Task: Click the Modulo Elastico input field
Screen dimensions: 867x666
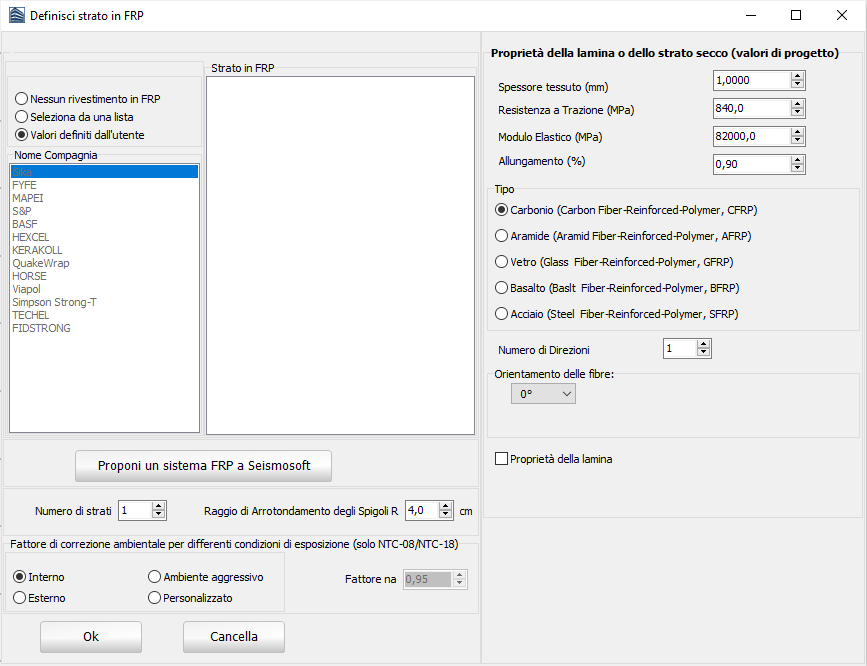Action: point(750,136)
